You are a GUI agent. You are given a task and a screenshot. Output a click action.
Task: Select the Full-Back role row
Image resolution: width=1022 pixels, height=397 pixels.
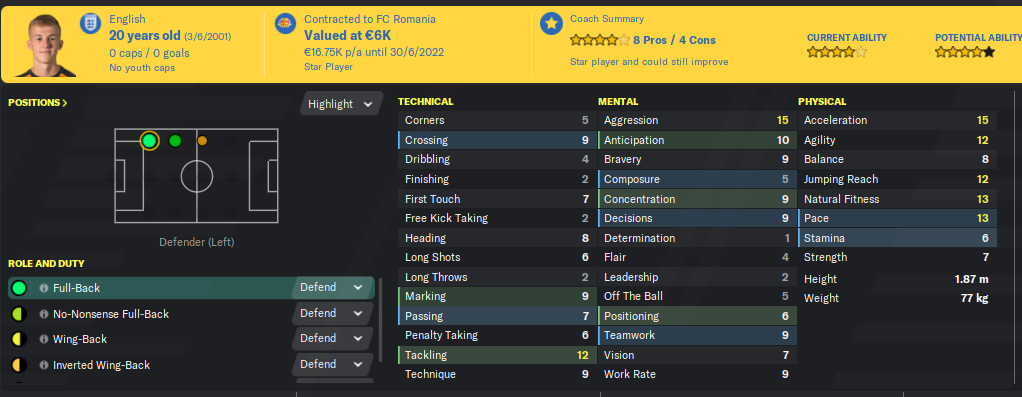tap(191, 287)
